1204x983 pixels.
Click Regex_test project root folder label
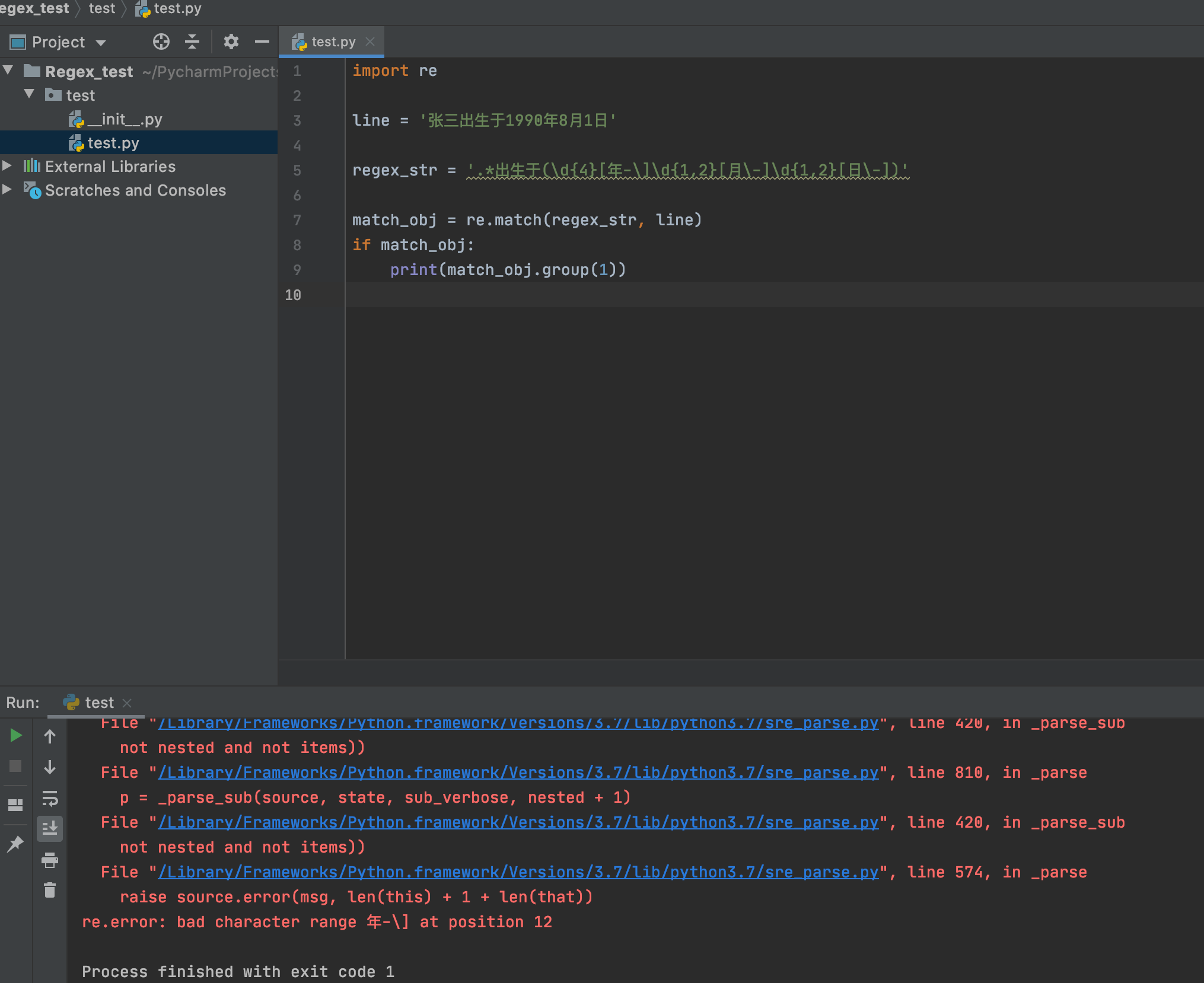[x=89, y=72]
